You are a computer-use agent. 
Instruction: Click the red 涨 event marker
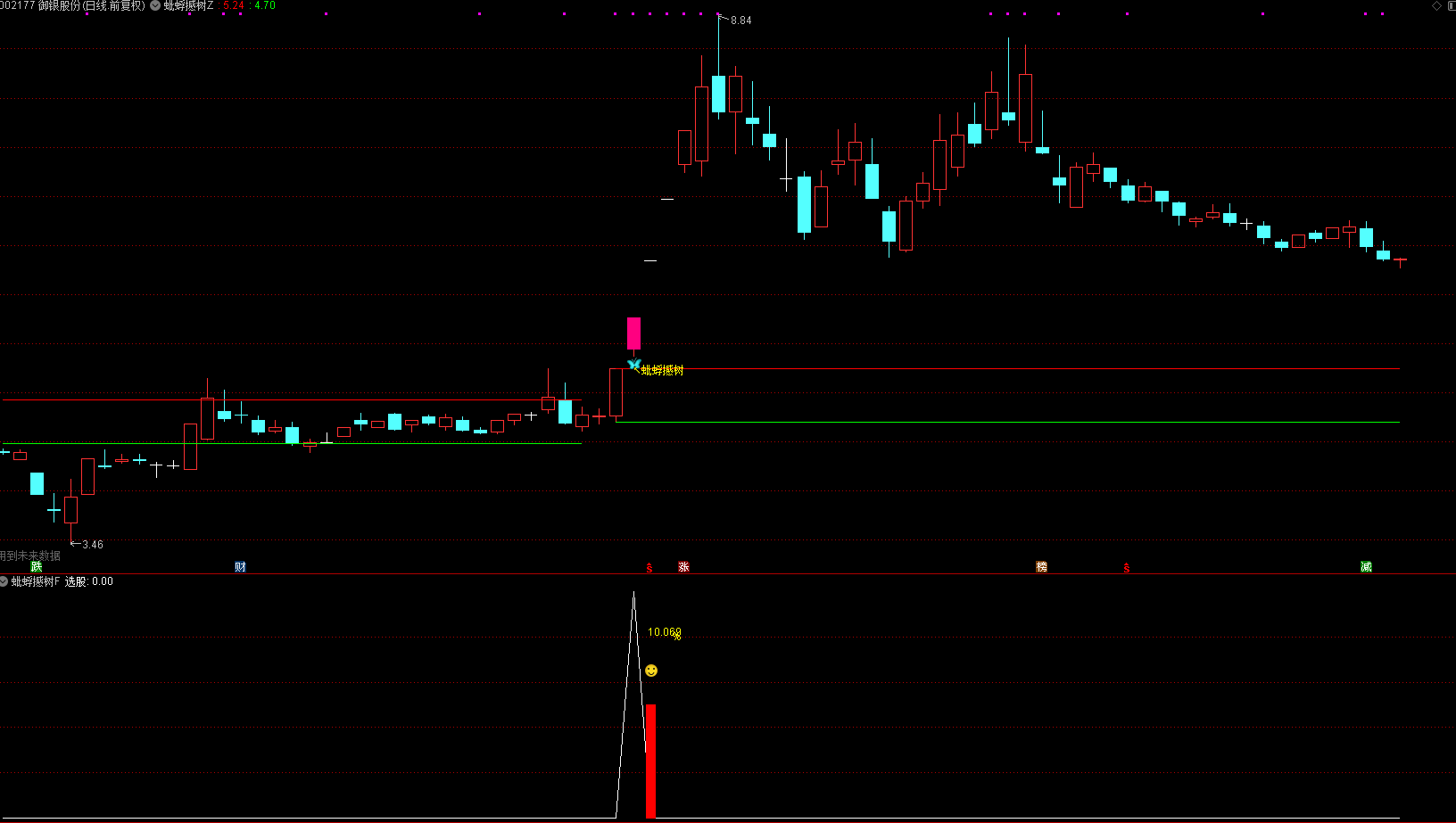click(x=683, y=567)
